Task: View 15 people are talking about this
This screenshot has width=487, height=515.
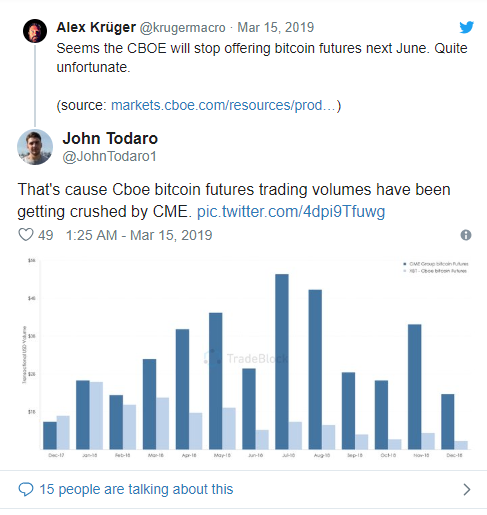Action: pos(136,489)
